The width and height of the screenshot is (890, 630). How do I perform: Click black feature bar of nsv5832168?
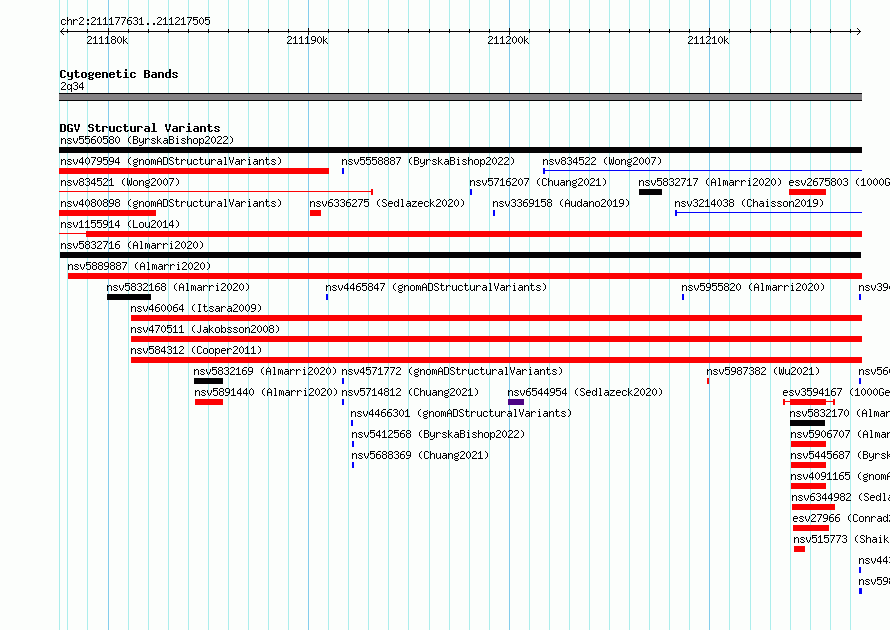(x=129, y=297)
